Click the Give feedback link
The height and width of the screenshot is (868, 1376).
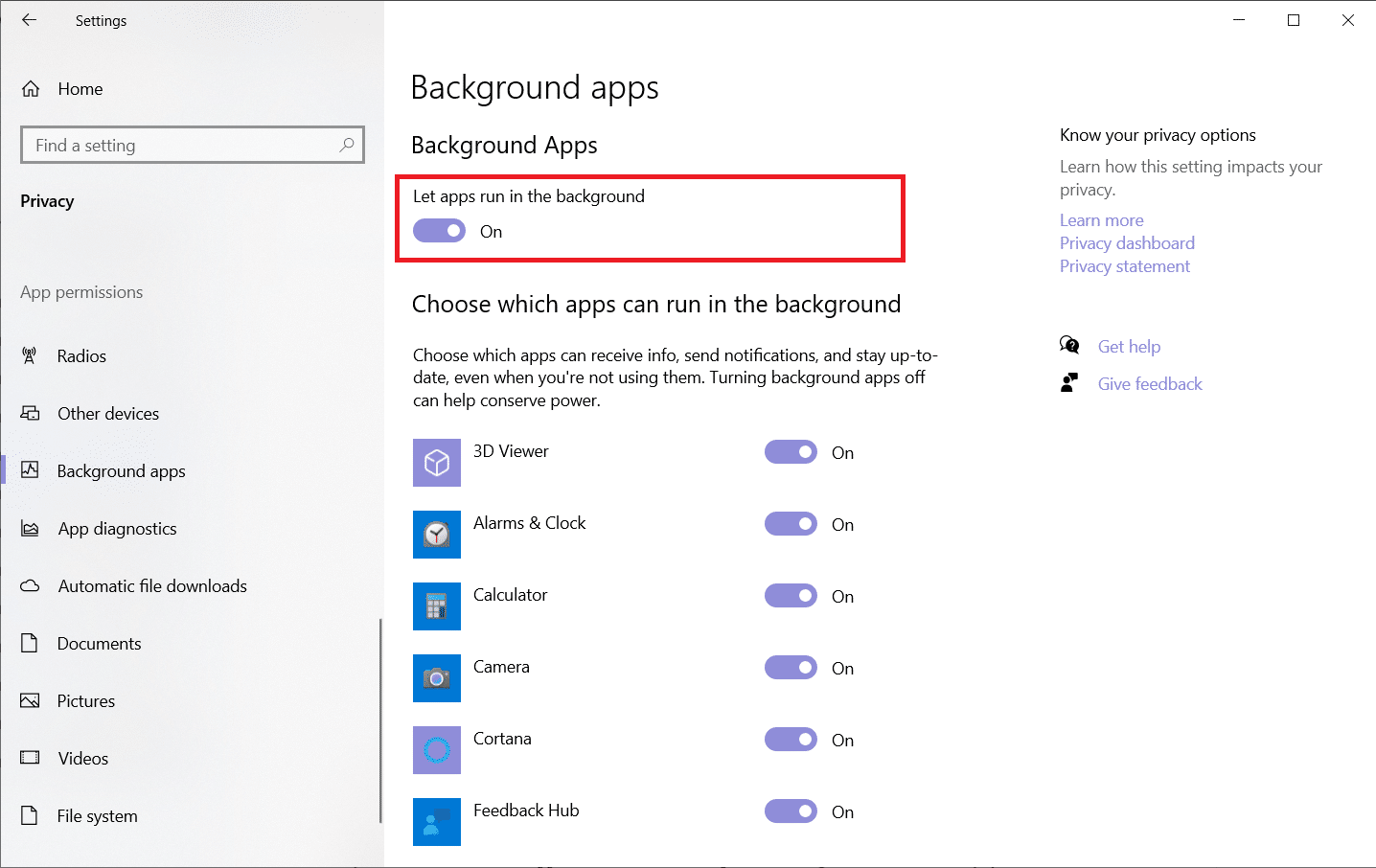tap(1149, 384)
